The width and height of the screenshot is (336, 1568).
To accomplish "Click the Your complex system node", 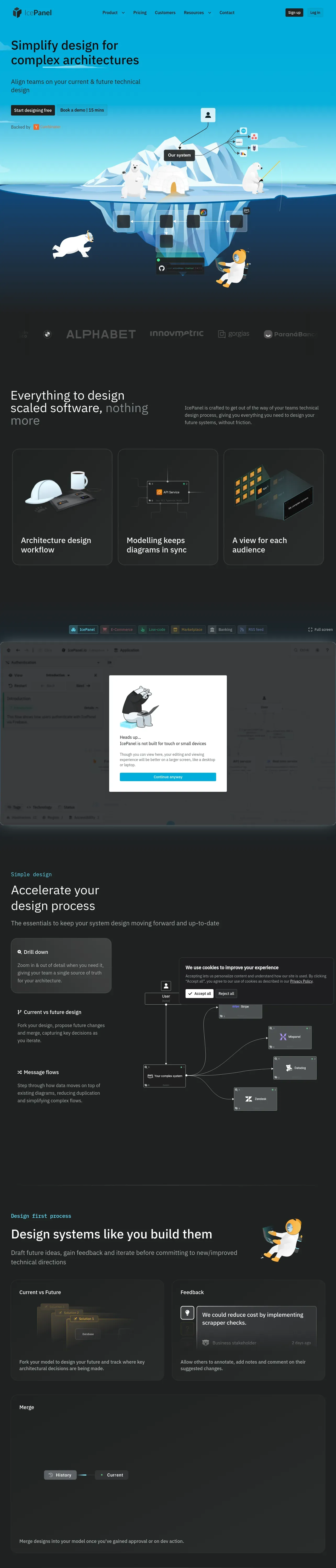I will [164, 1076].
